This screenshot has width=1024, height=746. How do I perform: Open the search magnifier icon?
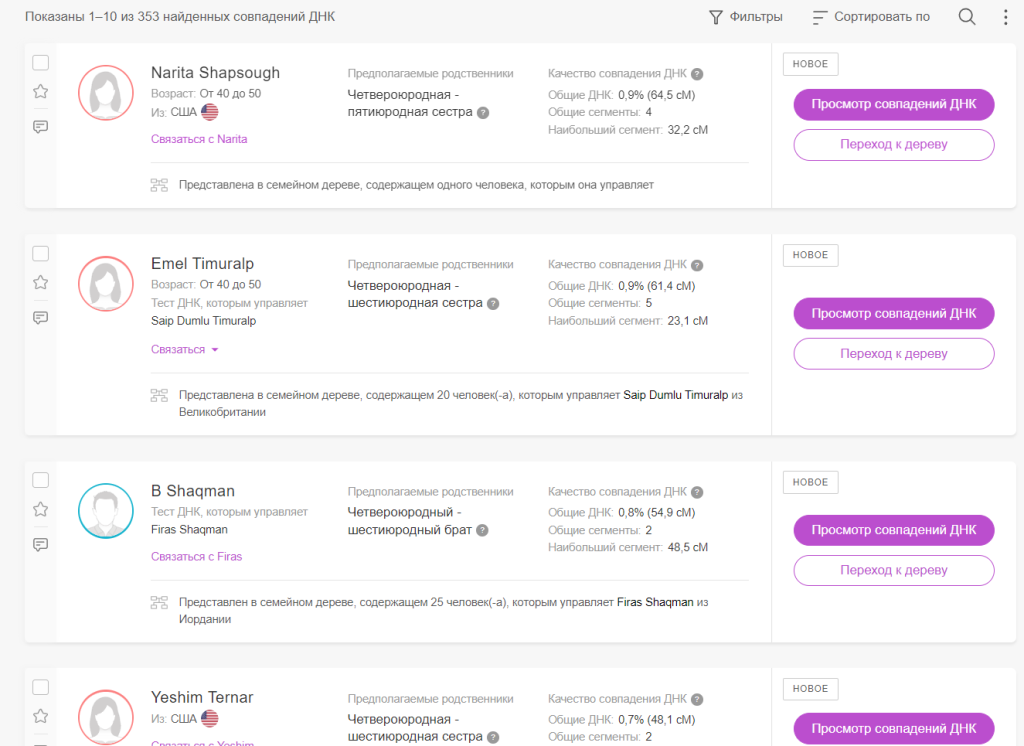click(967, 17)
